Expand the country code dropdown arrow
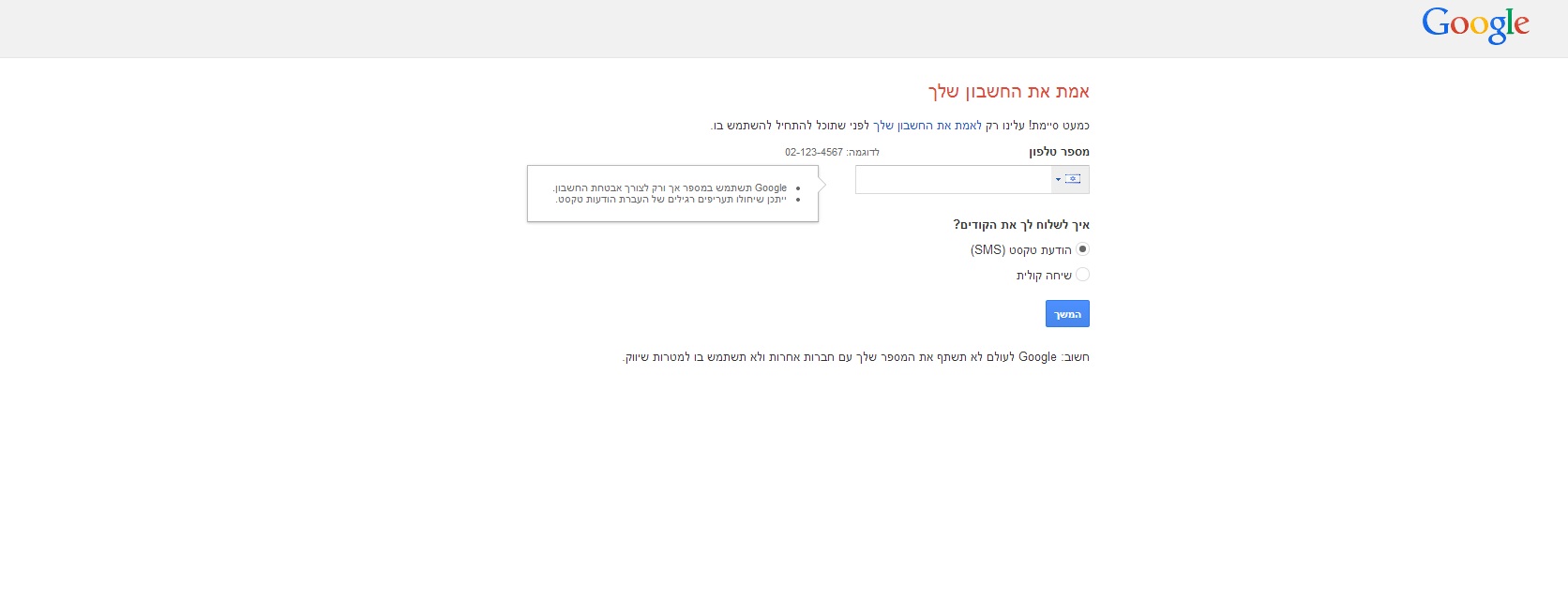Image resolution: width=1568 pixels, height=615 pixels. tap(1058, 179)
